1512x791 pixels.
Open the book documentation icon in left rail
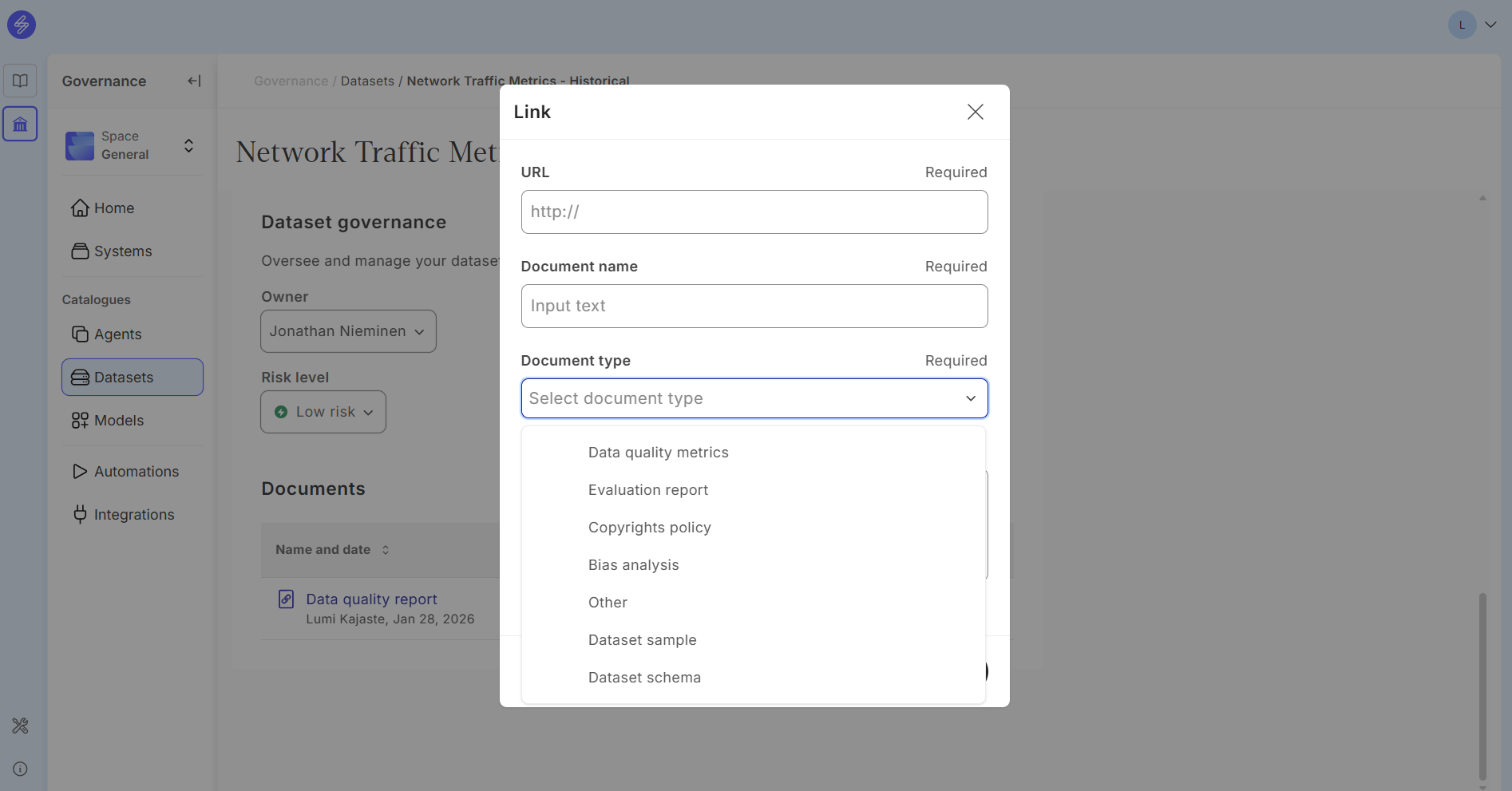coord(20,81)
